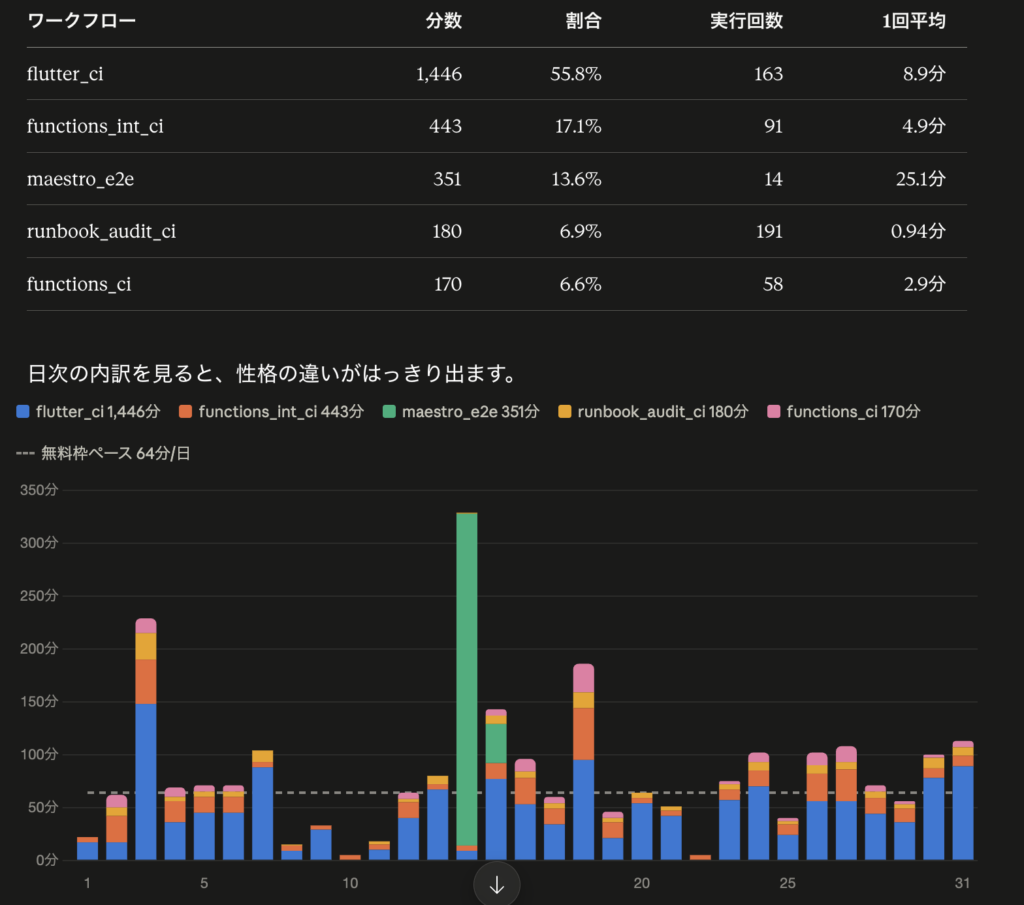1024x905 pixels.
Task: Click the '13.6%' share cell
Action: pos(576,179)
